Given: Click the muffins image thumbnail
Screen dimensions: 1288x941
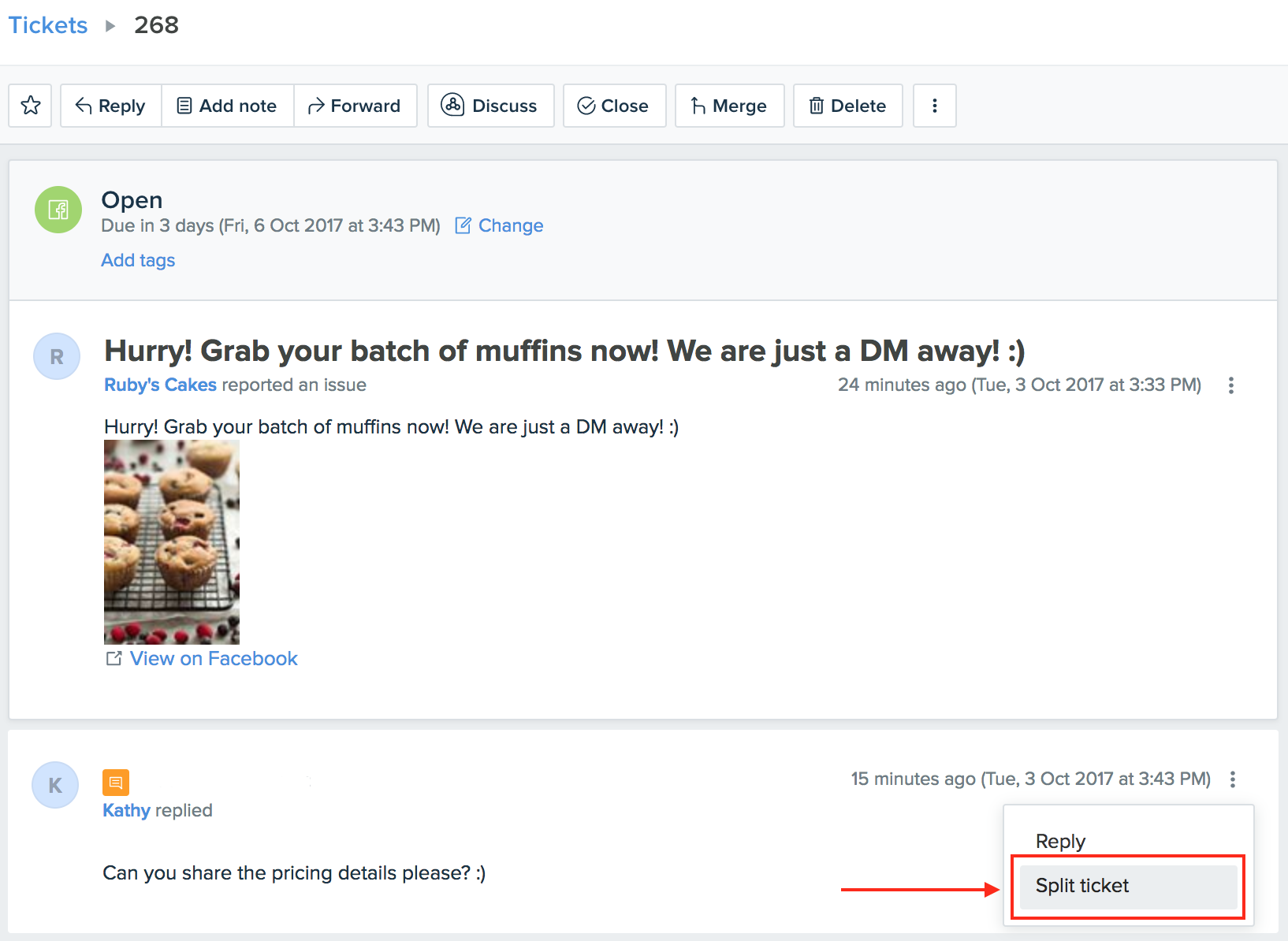Looking at the screenshot, I should pos(171,541).
